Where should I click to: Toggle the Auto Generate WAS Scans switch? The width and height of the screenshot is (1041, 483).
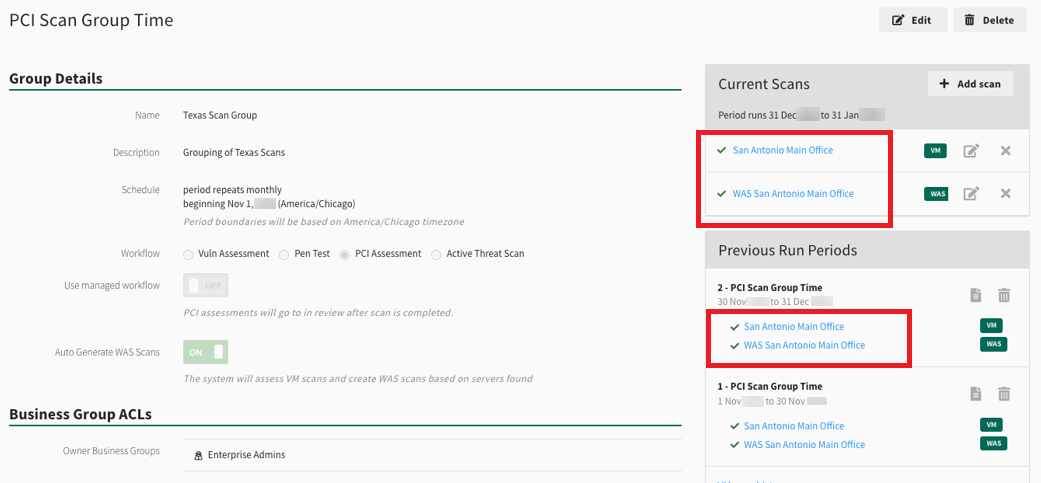pyautogui.click(x=206, y=352)
